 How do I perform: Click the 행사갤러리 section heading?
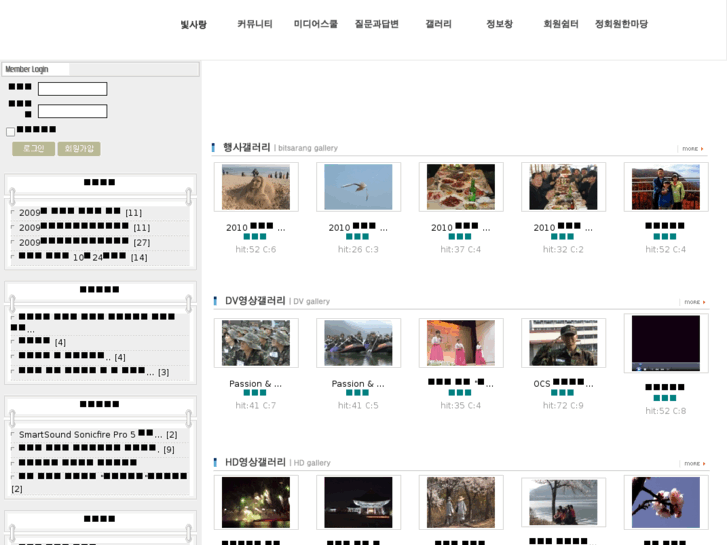point(247,147)
